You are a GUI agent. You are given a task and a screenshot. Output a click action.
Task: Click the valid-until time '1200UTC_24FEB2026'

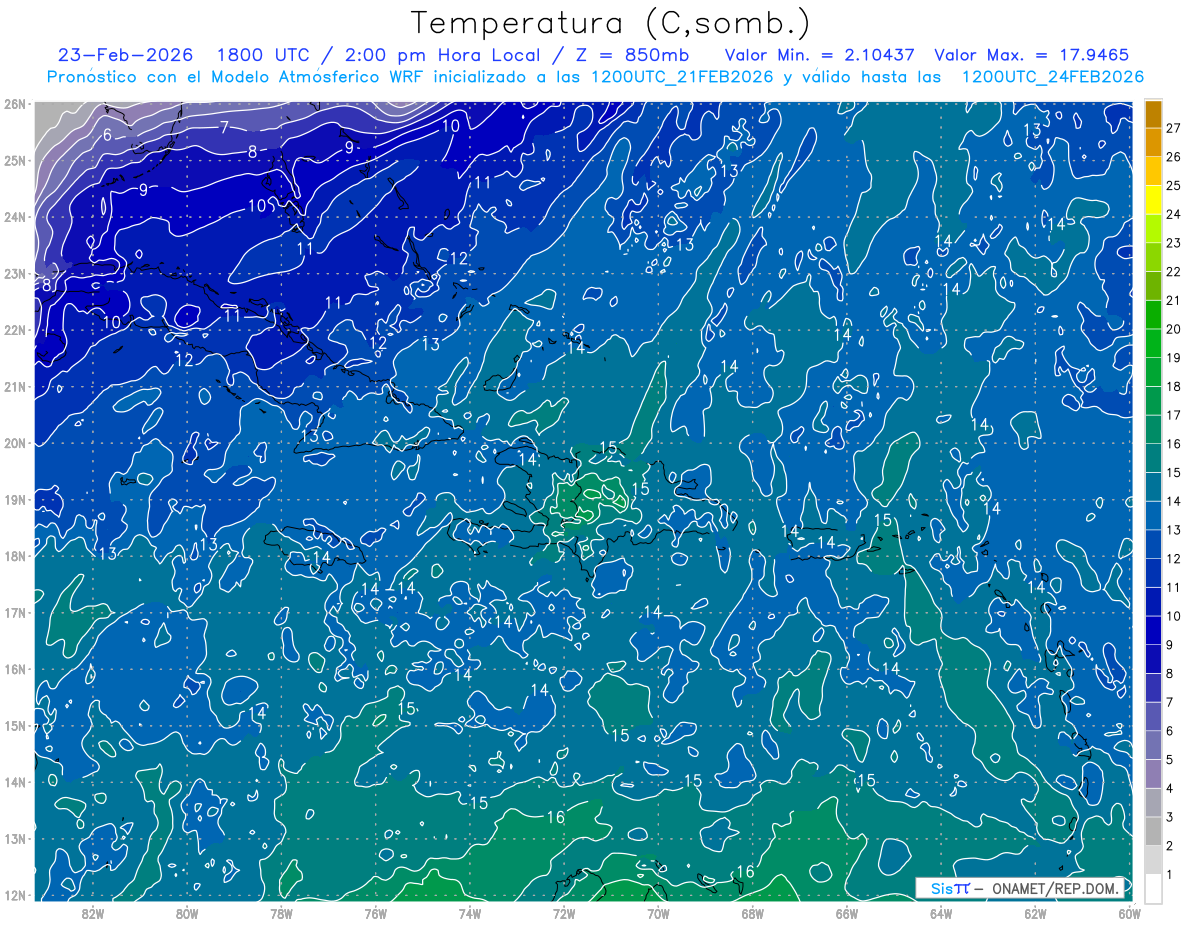pos(1052,77)
